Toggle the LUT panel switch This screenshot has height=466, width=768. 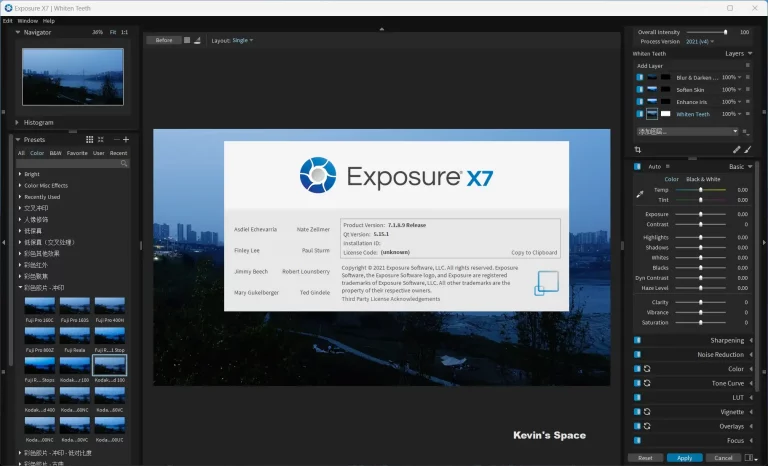point(637,397)
